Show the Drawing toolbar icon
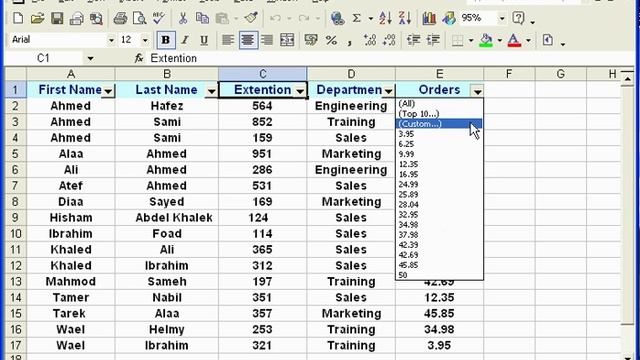This screenshot has height=360, width=640. pos(449,18)
